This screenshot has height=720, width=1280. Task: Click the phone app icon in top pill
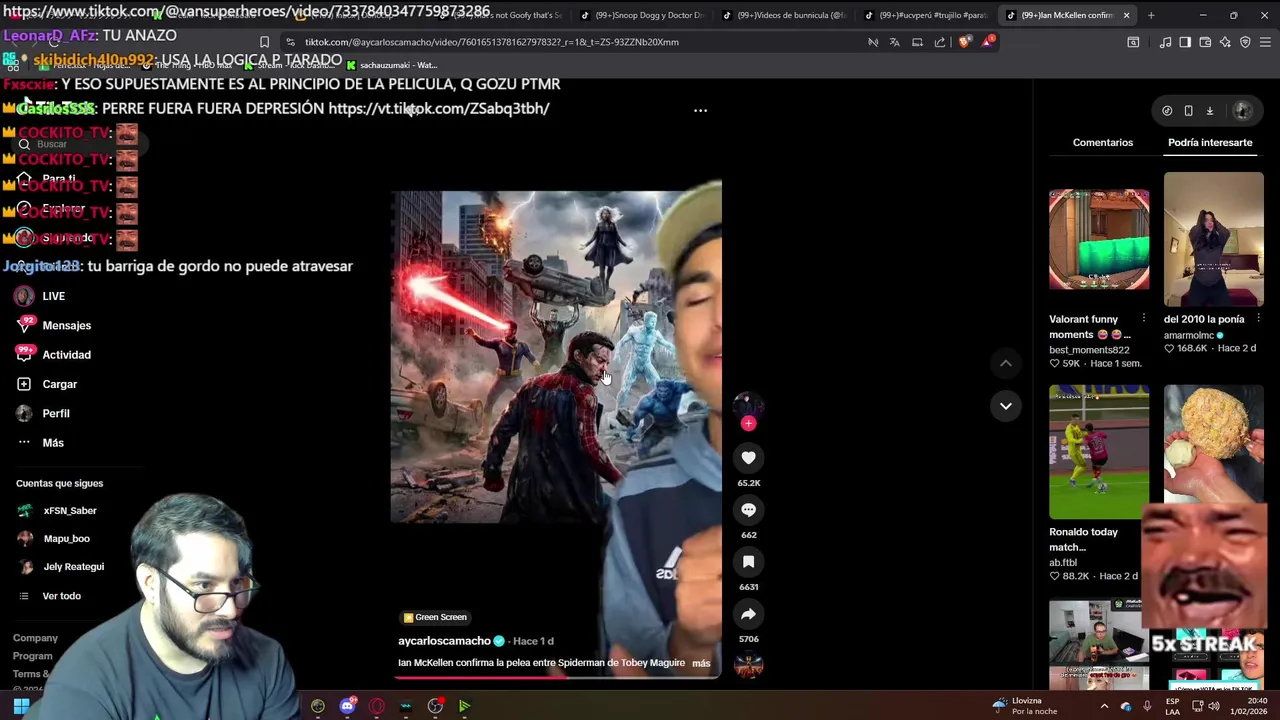coord(1188,111)
